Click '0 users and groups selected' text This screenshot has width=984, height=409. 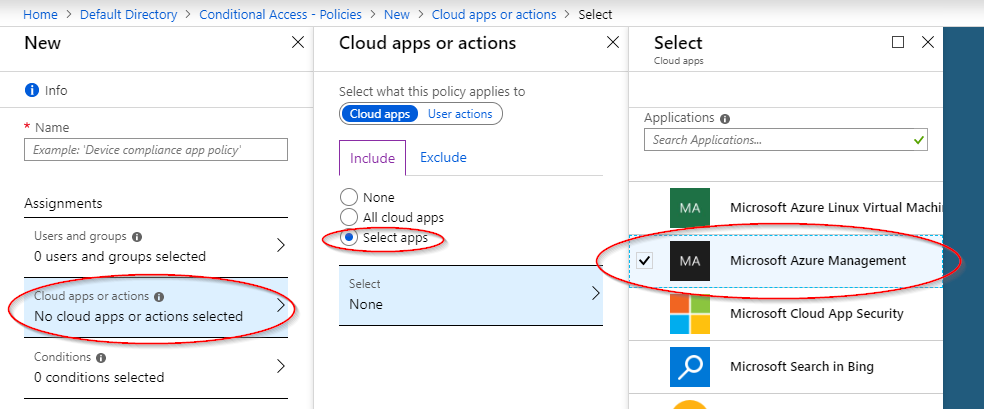coord(120,257)
